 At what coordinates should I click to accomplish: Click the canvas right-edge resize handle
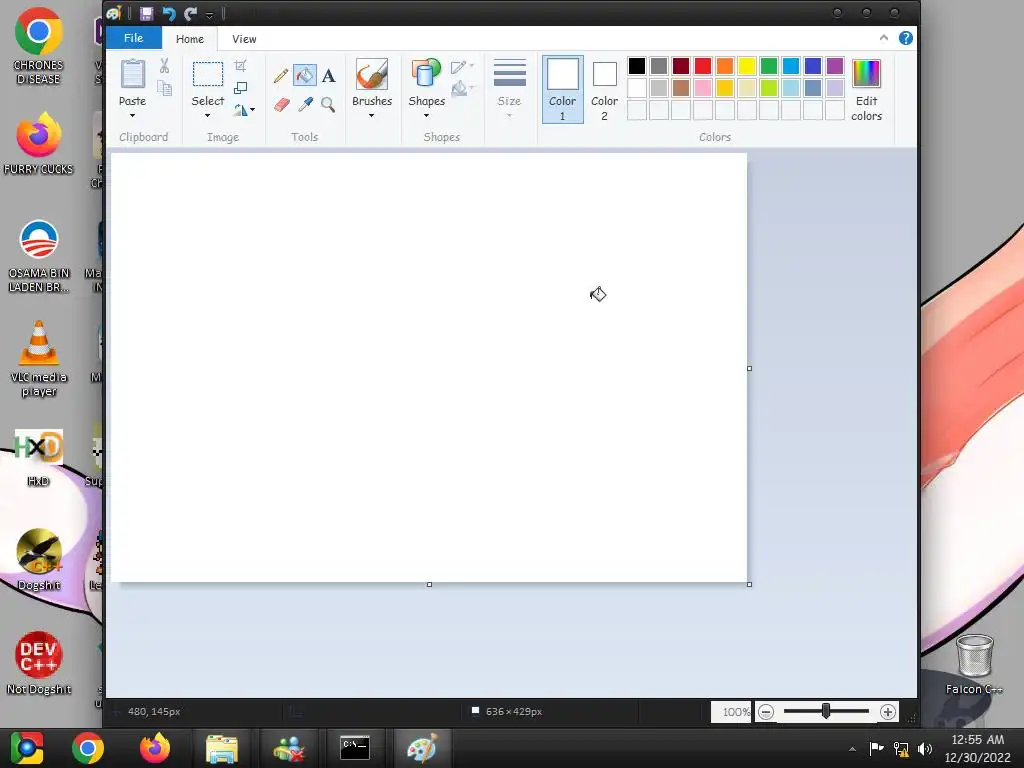[x=750, y=368]
